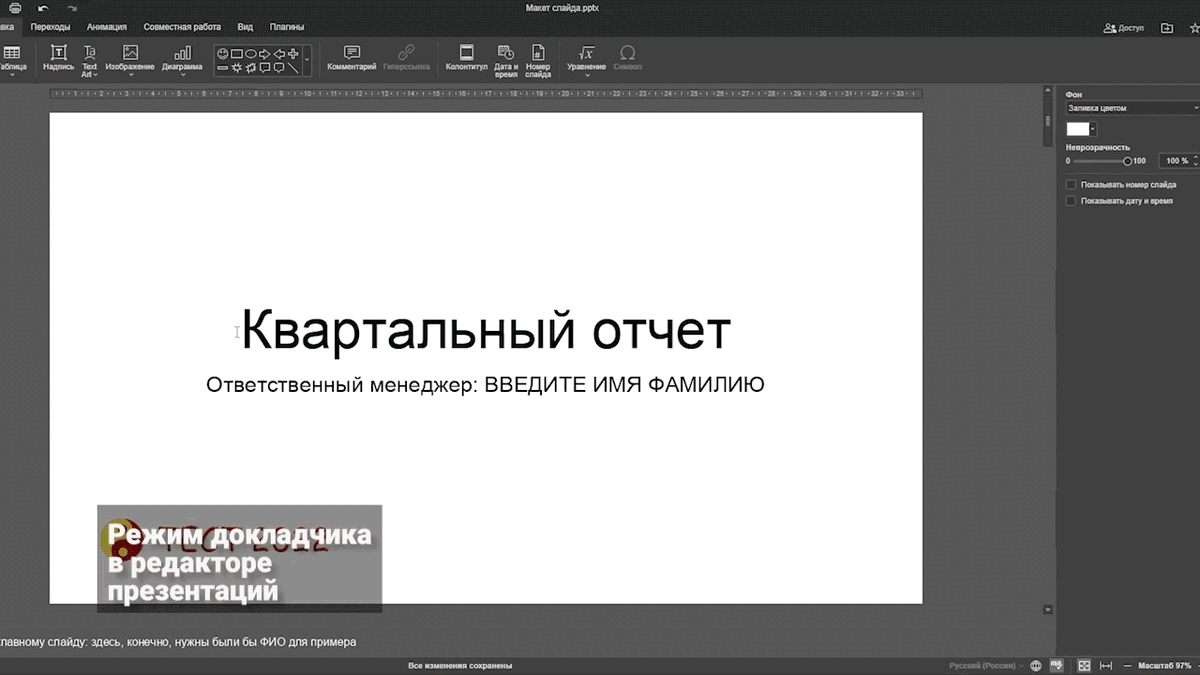Insert slide number via Номер слайда
This screenshot has height=675, width=1200.
pos(538,60)
